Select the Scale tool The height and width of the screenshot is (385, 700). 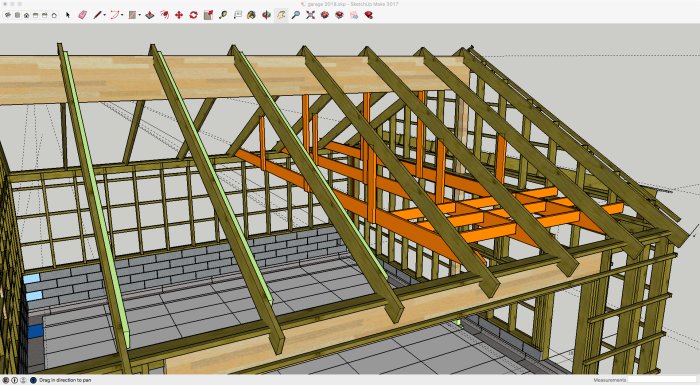pyautogui.click(x=208, y=15)
